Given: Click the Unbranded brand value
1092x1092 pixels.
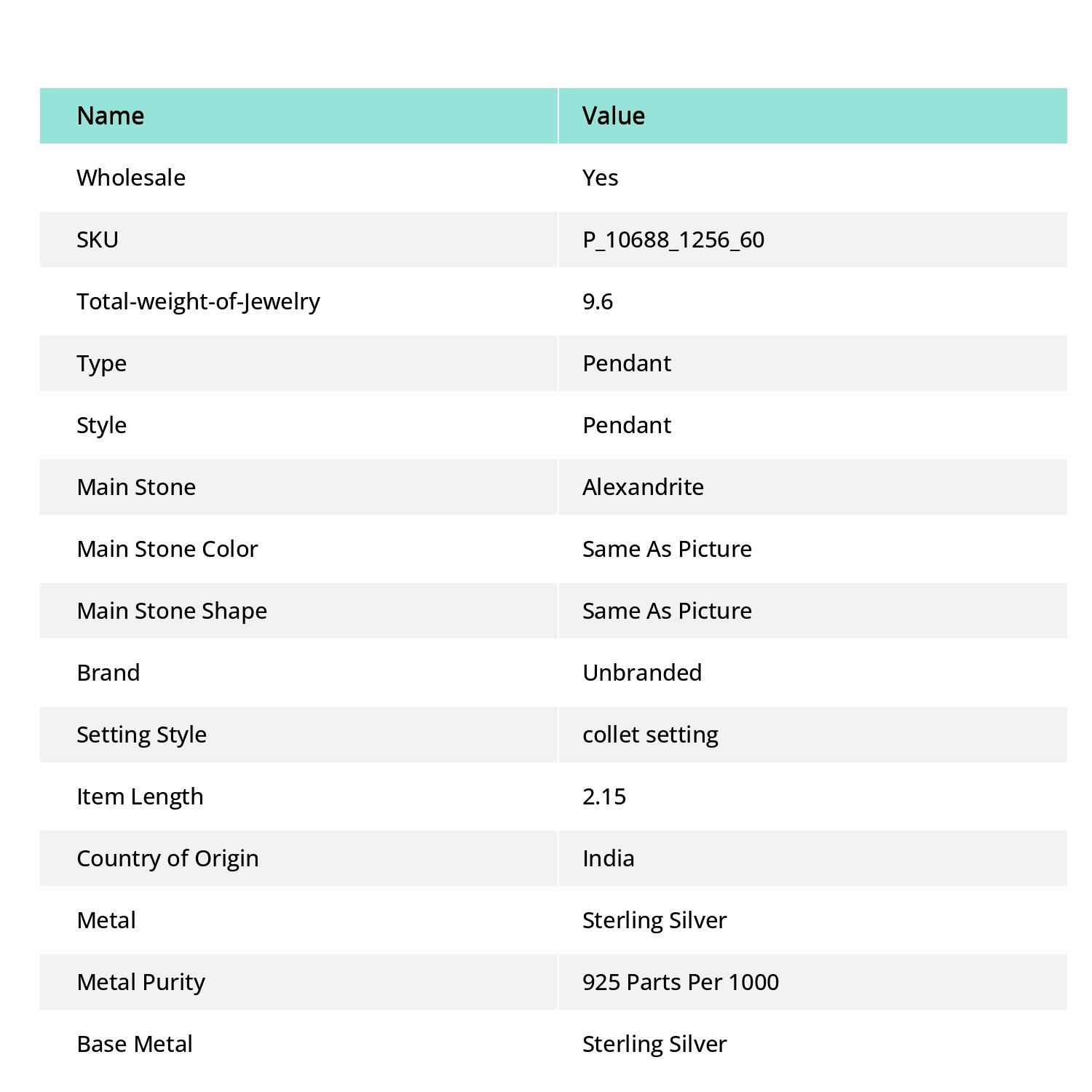Looking at the screenshot, I should coord(642,673).
